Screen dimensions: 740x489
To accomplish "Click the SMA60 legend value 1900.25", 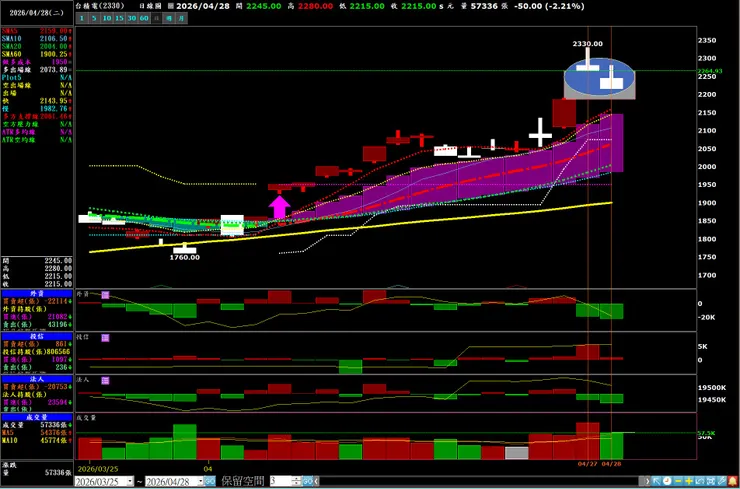I will (52, 54).
